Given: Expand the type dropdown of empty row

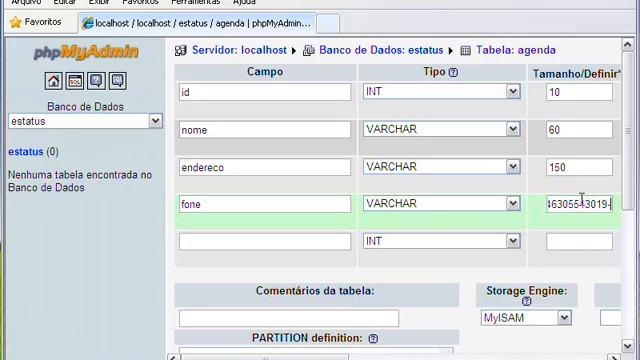Looking at the screenshot, I should click(x=513, y=241).
